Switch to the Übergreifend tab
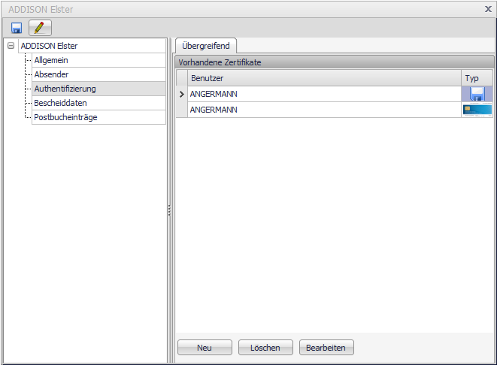 pyautogui.click(x=206, y=46)
